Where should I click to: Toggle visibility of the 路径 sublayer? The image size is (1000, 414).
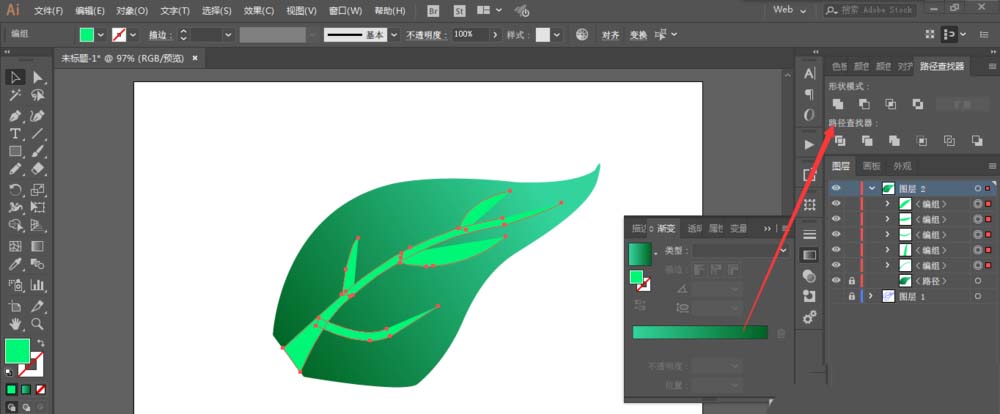[x=837, y=281]
